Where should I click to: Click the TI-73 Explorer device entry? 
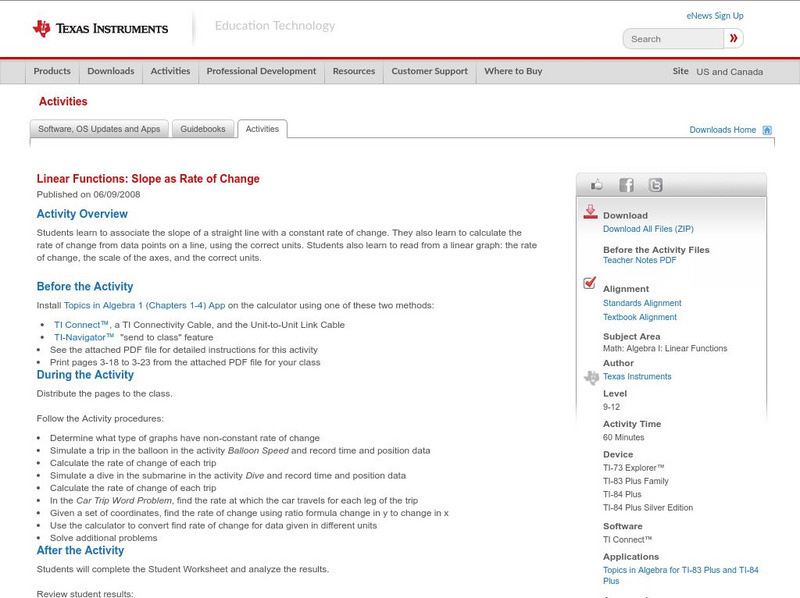pyautogui.click(x=634, y=467)
